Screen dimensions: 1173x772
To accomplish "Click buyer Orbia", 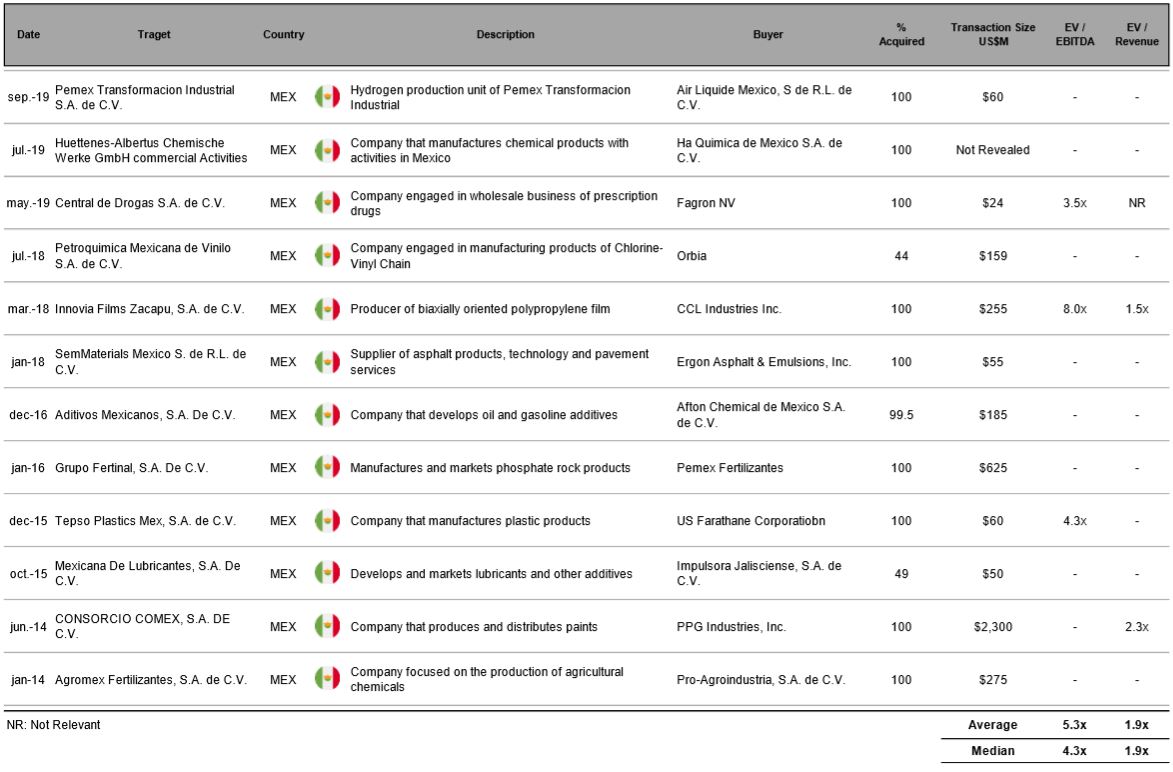I will (691, 256).
